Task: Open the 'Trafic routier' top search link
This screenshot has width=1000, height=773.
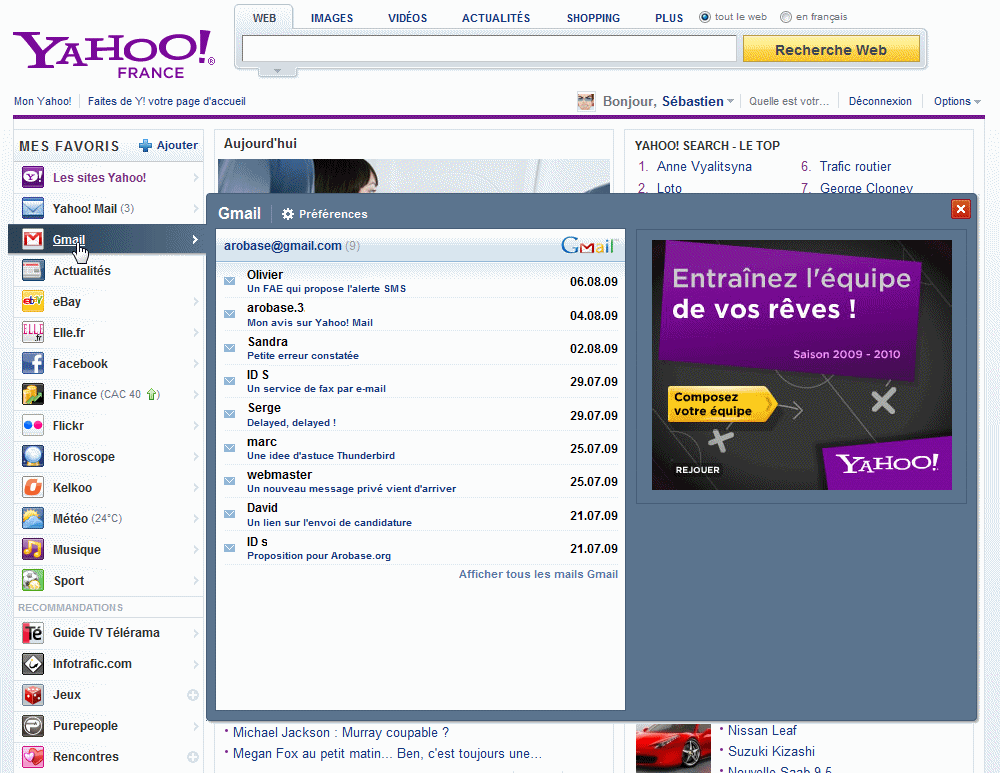Action: click(x=855, y=166)
